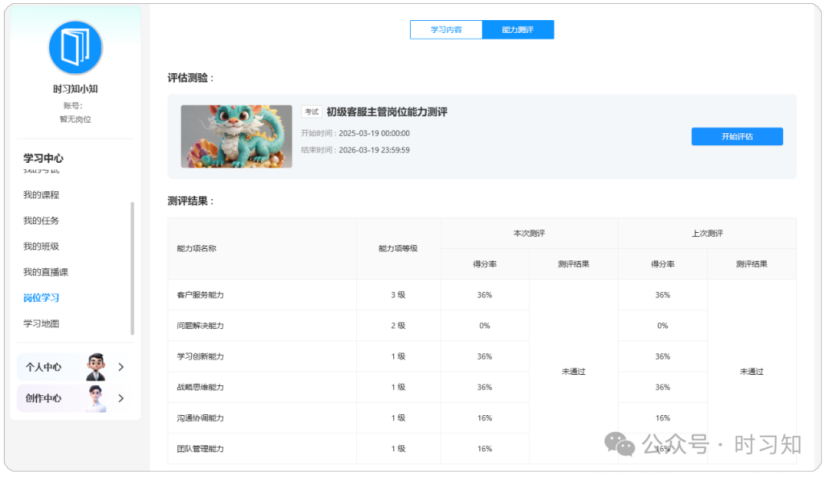The width and height of the screenshot is (829, 478).
Task: Open the 创作中心 avatar figure
Action: (96, 398)
